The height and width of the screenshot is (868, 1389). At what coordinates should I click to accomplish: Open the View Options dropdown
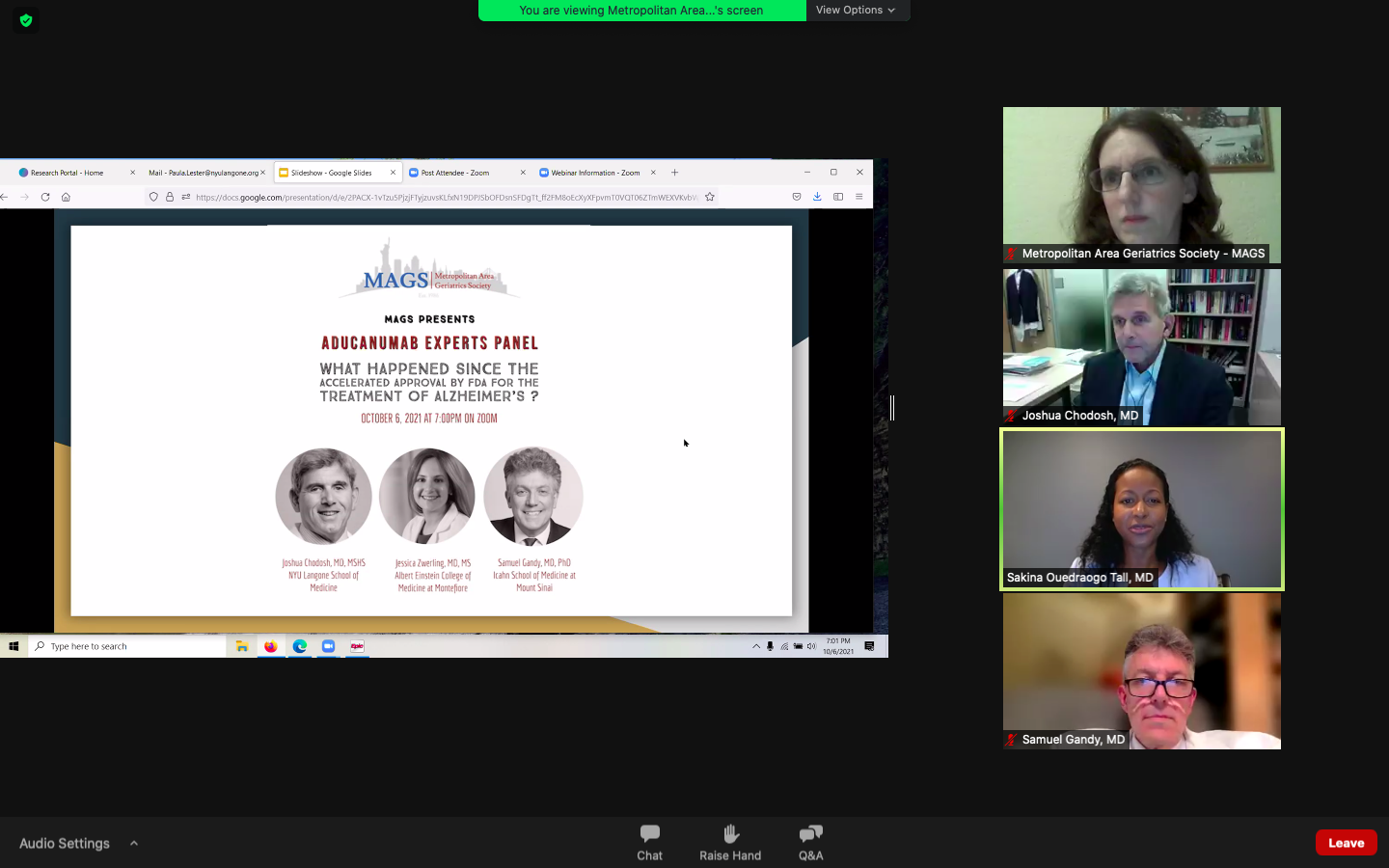coord(857,10)
